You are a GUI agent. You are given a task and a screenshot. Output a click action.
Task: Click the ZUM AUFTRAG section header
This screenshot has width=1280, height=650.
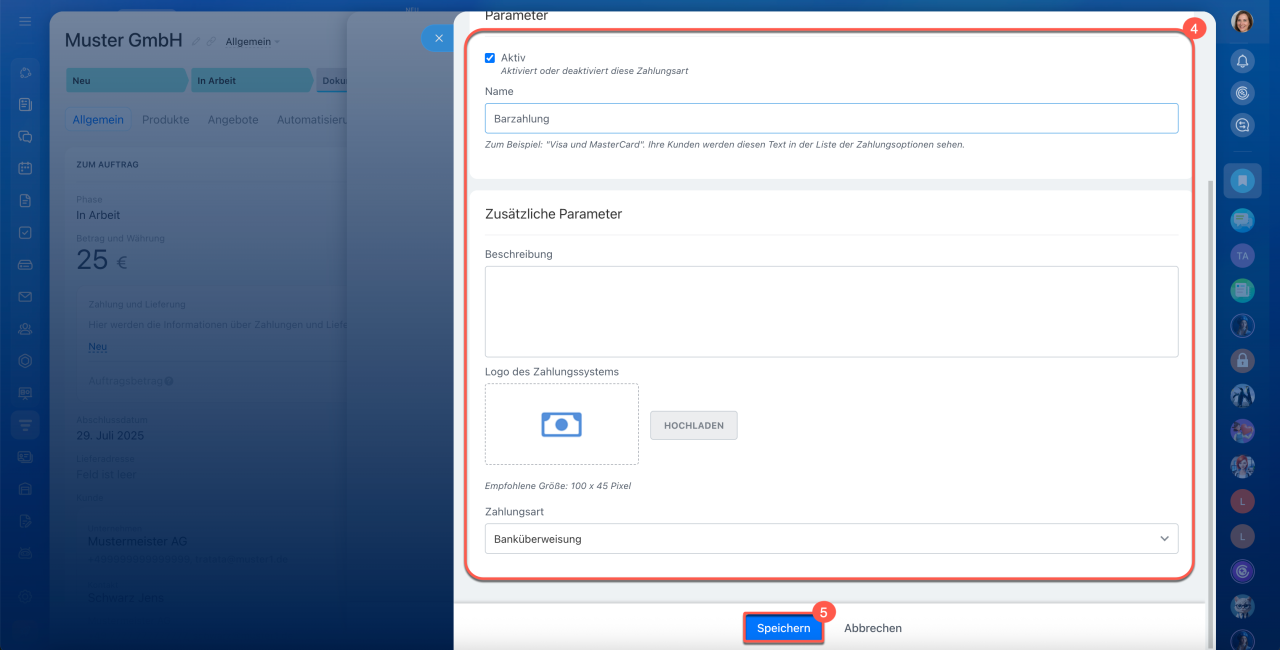click(x=107, y=163)
